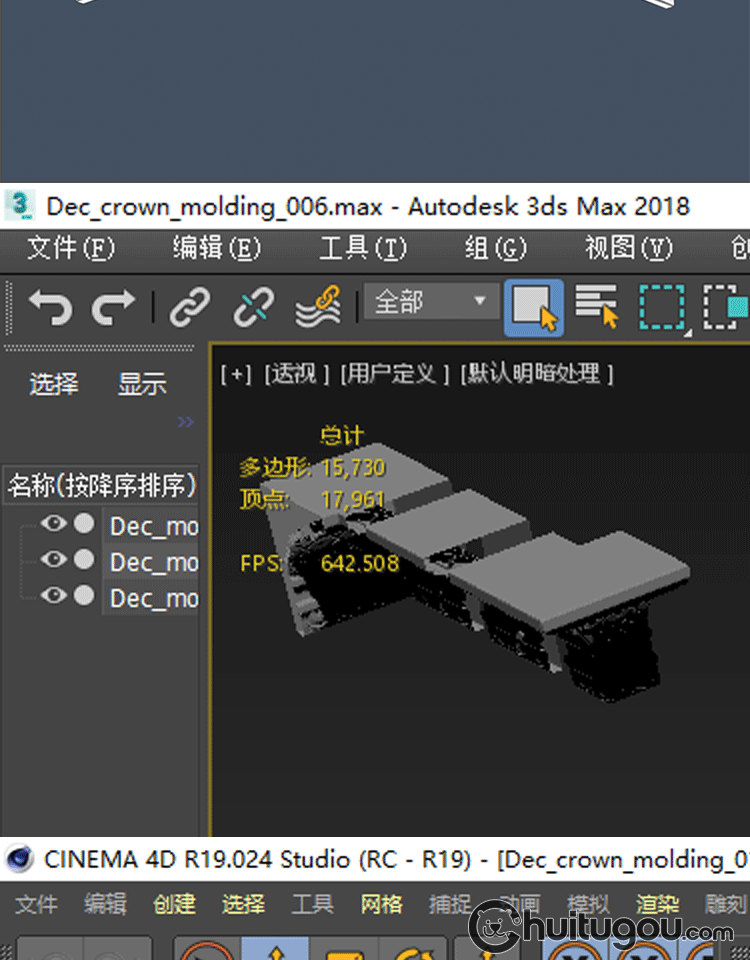Viewport: 750px width, 960px height.
Task: Click the Rectangular Selection Region tool
Action: click(664, 308)
